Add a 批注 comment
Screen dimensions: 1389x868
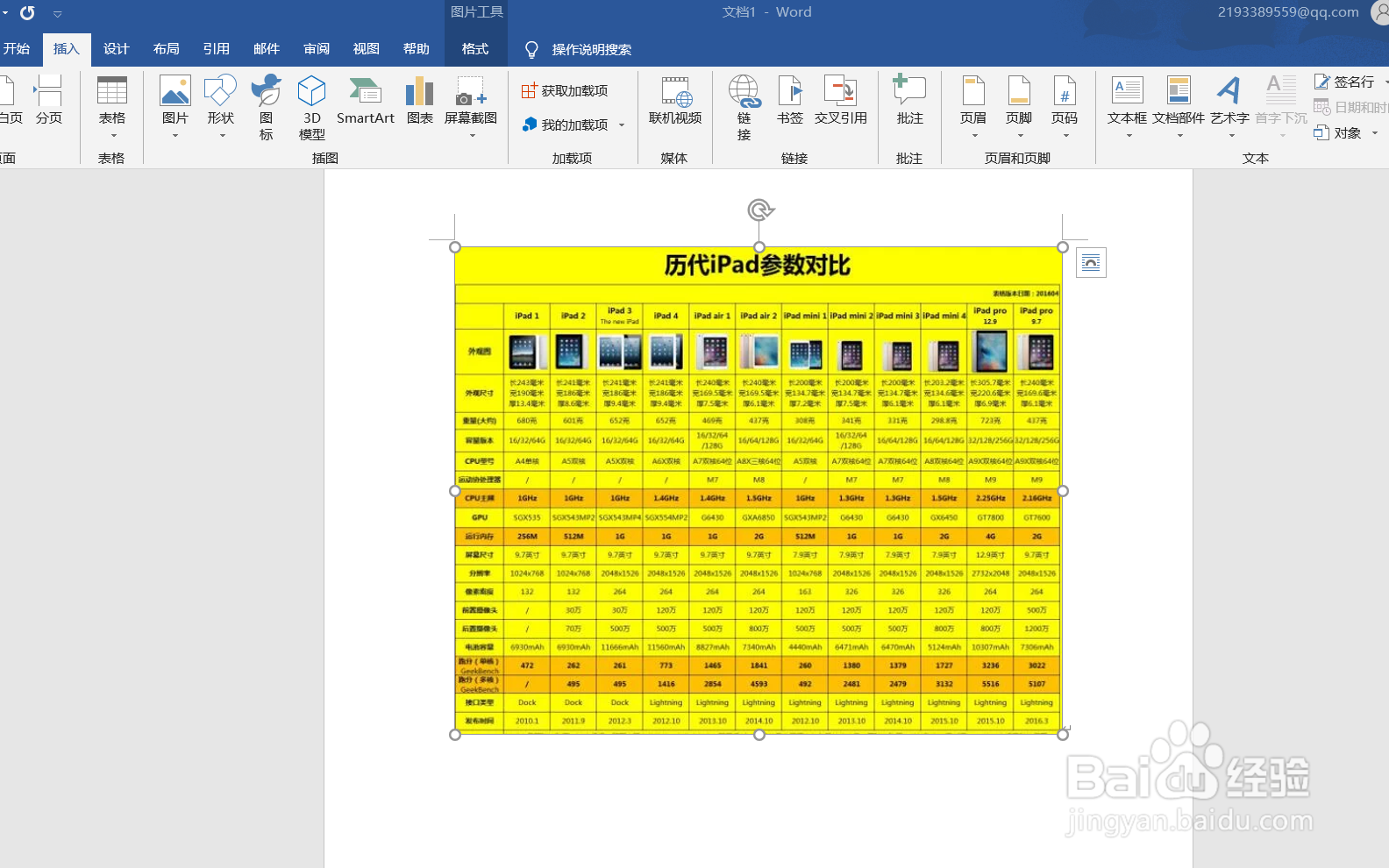tap(910, 100)
